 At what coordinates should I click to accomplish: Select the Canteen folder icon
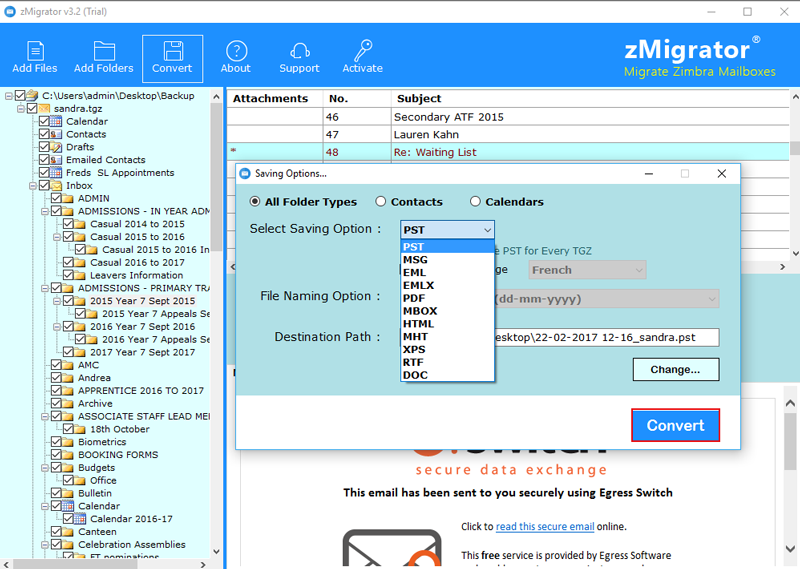68,531
